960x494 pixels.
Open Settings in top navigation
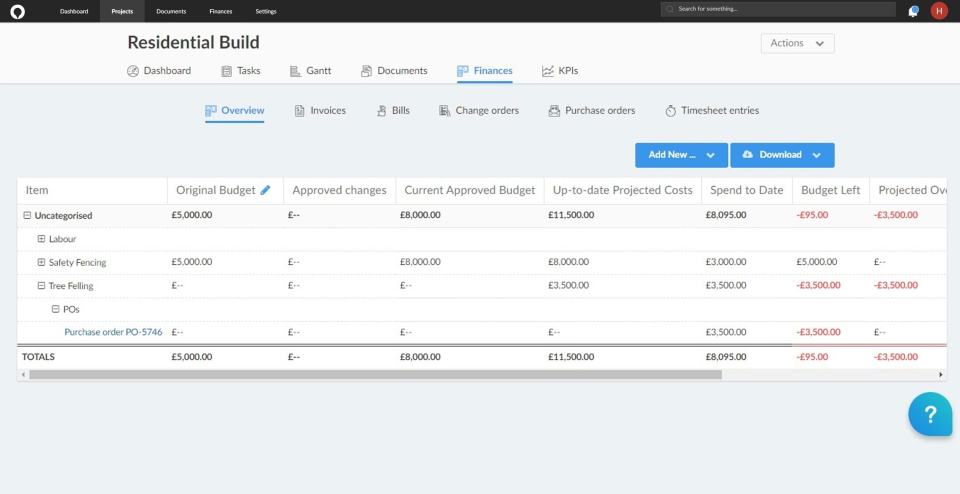click(266, 11)
